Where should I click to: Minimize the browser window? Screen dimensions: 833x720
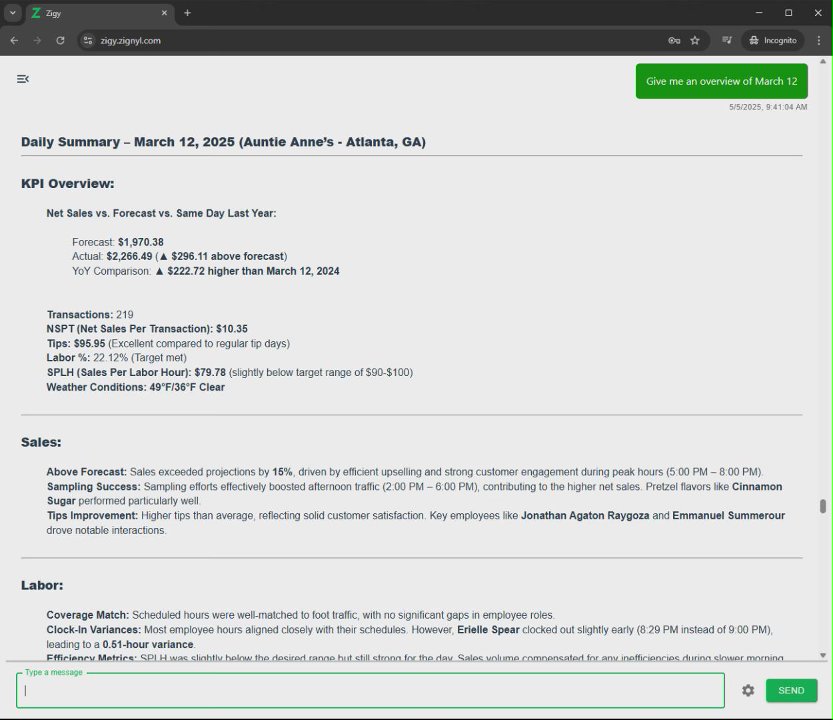pos(759,13)
